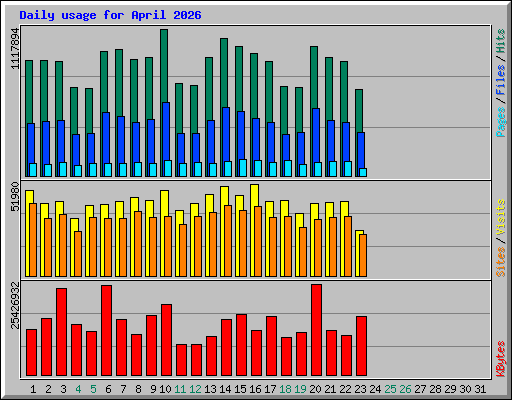Viewport: 512px width, 400px height.
Task: Click day 12 weekend label on axis
Action: (195, 389)
